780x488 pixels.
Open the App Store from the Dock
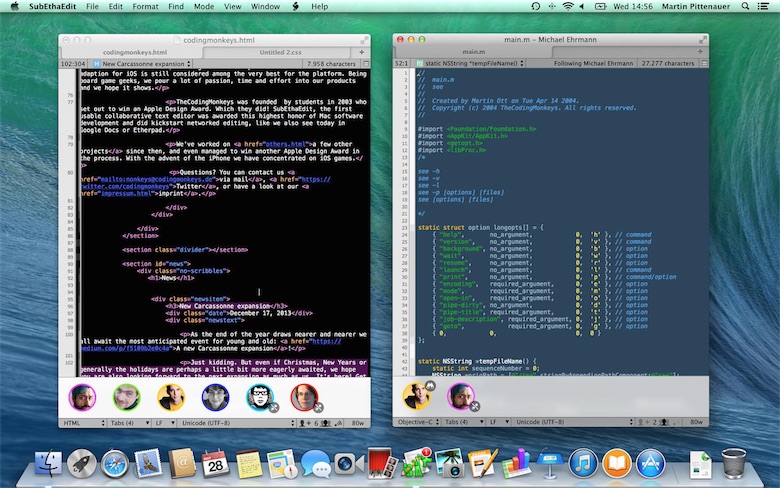(650, 464)
